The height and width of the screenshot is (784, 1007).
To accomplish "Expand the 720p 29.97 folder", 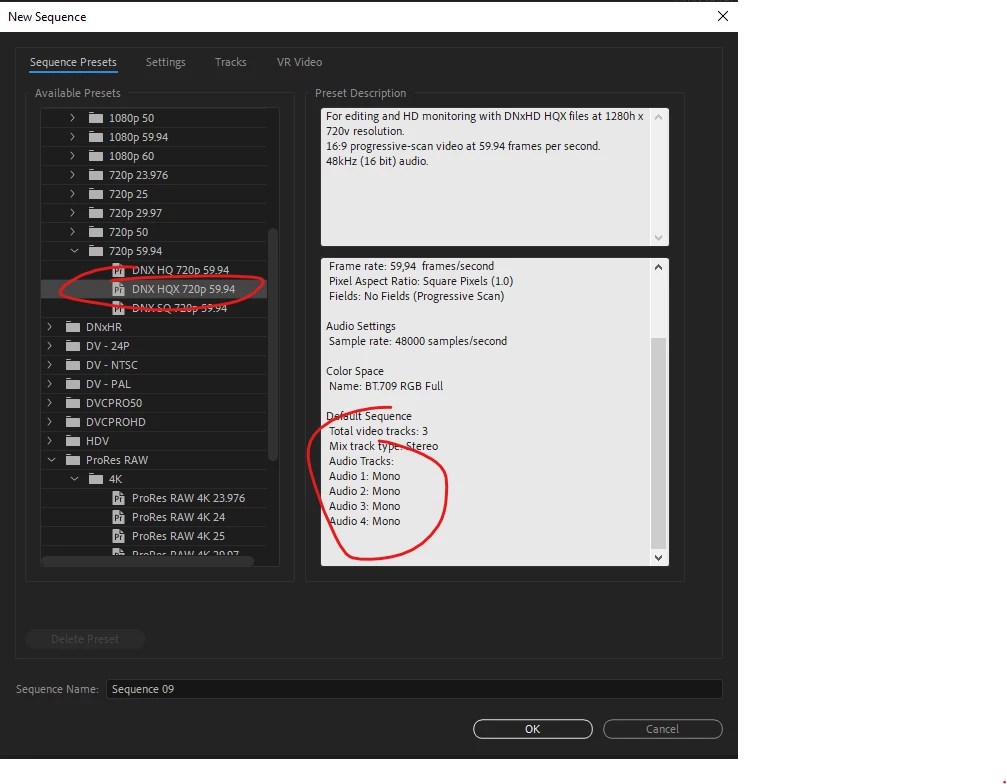I will pyautogui.click(x=73, y=213).
